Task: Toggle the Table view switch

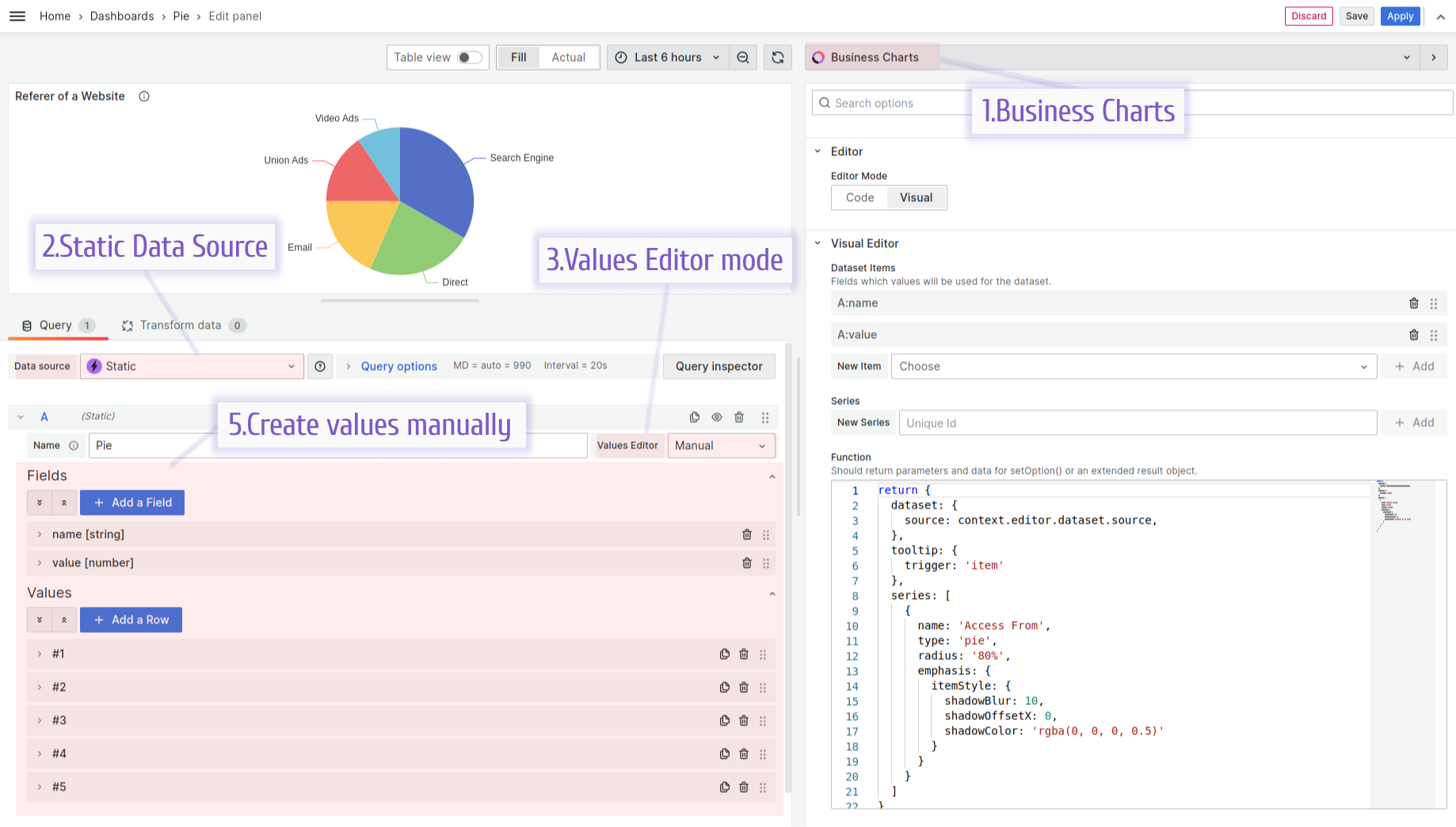Action: click(469, 57)
